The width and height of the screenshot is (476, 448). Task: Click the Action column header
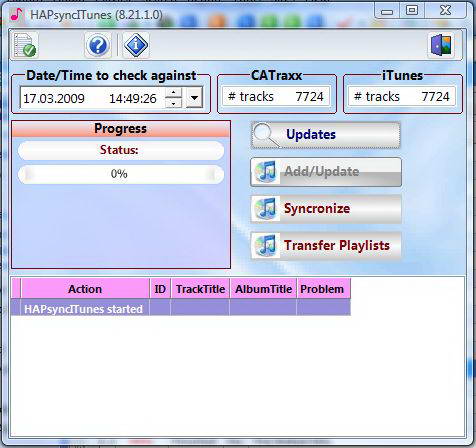point(85,289)
